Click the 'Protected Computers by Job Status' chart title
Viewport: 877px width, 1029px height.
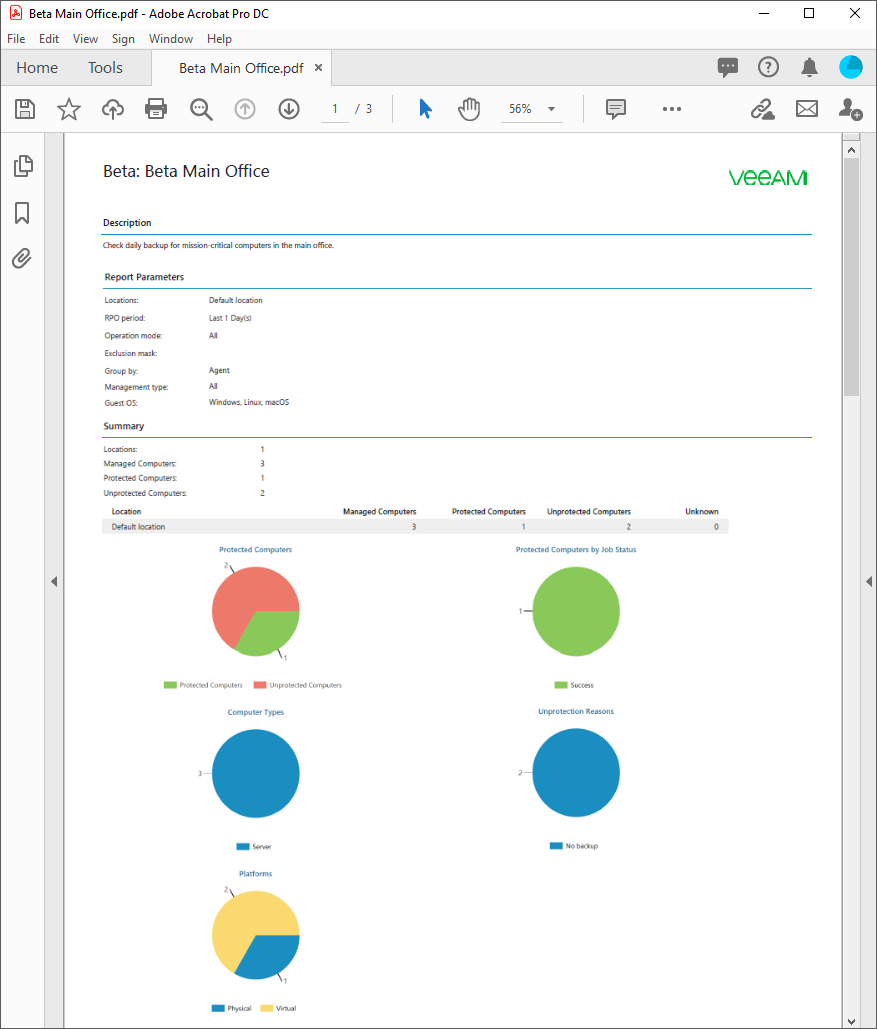click(x=576, y=549)
